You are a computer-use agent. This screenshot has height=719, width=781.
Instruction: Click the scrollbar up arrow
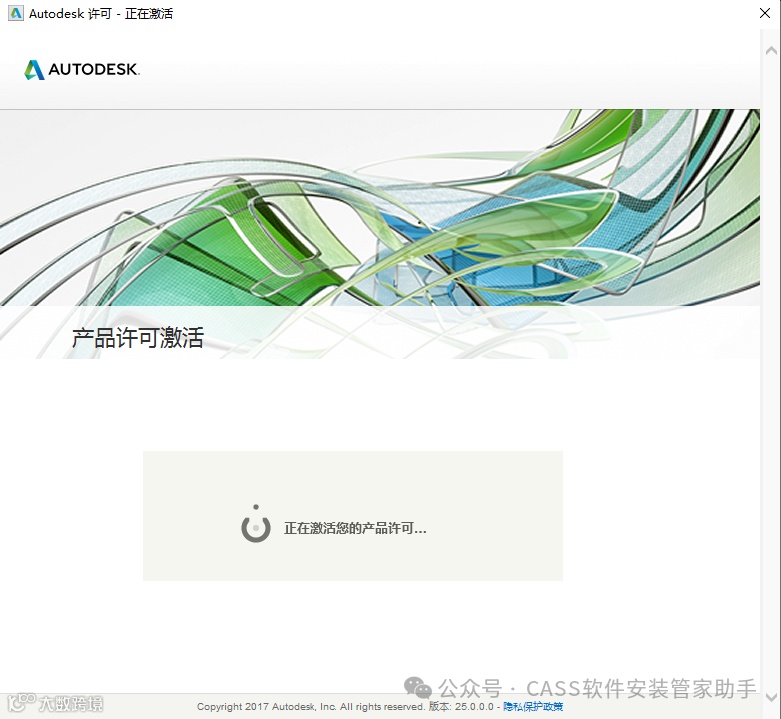pyautogui.click(x=771, y=50)
